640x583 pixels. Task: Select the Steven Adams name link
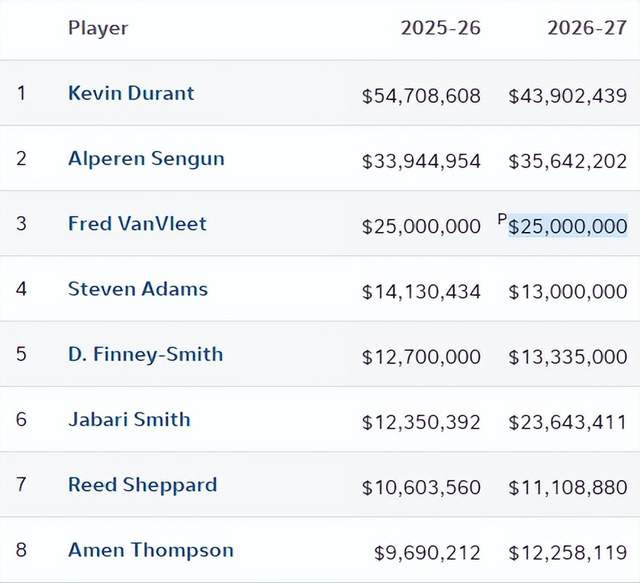(x=138, y=290)
